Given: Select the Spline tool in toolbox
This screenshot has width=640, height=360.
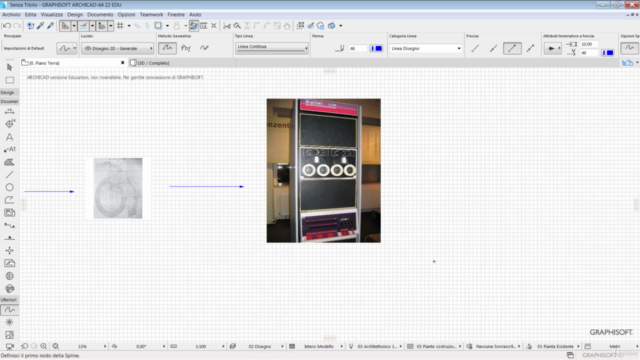Looking at the screenshot, I should 9,310.
